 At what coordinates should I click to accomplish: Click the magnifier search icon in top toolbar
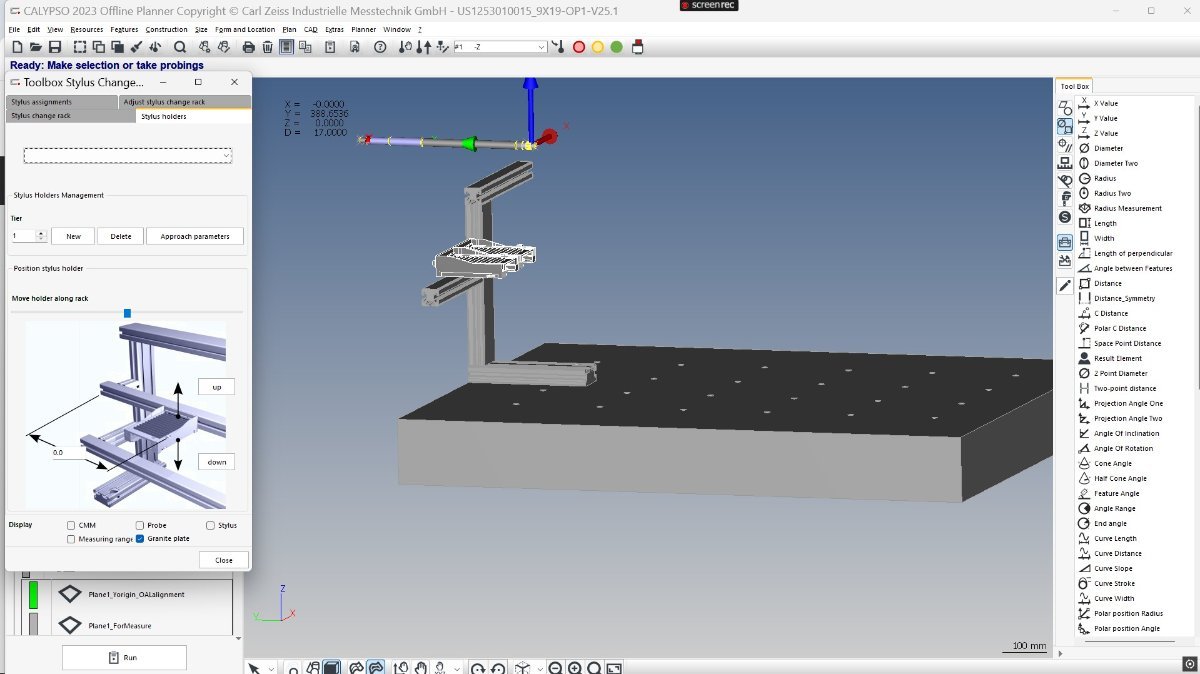tap(180, 47)
